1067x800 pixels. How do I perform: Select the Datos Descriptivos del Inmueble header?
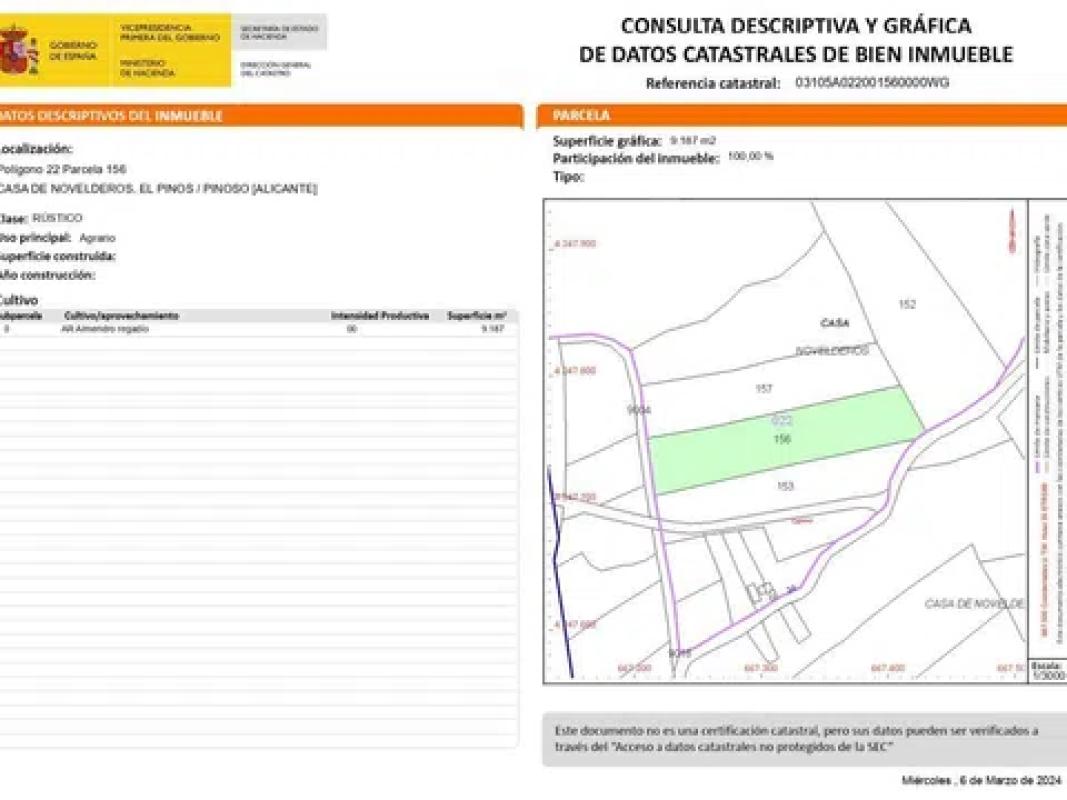pos(260,116)
